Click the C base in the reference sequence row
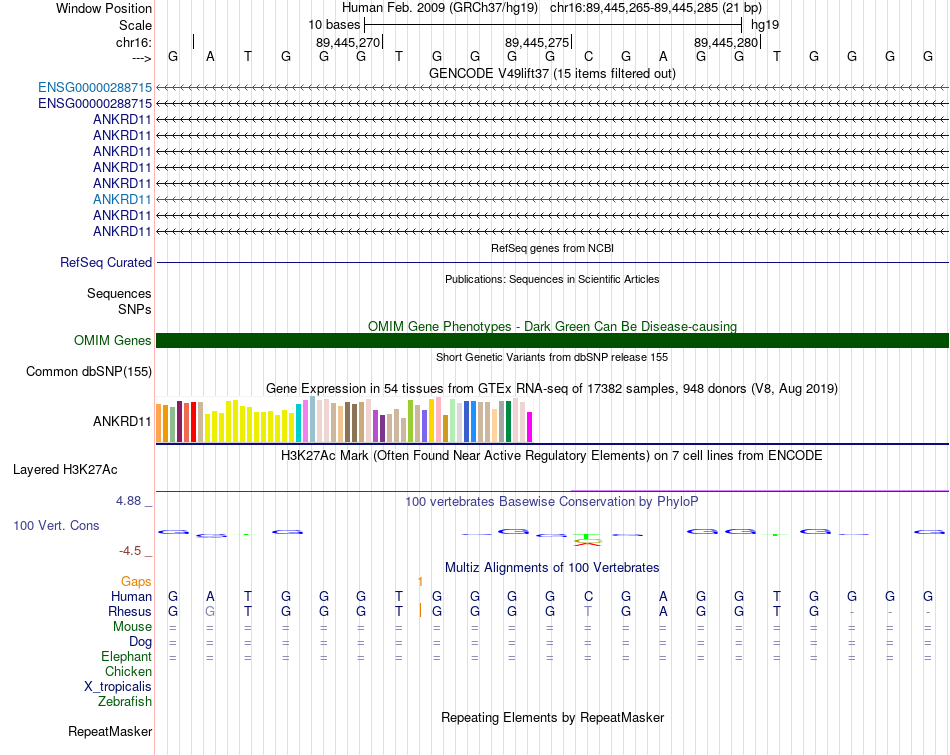The width and height of the screenshot is (950, 755). 588,56
